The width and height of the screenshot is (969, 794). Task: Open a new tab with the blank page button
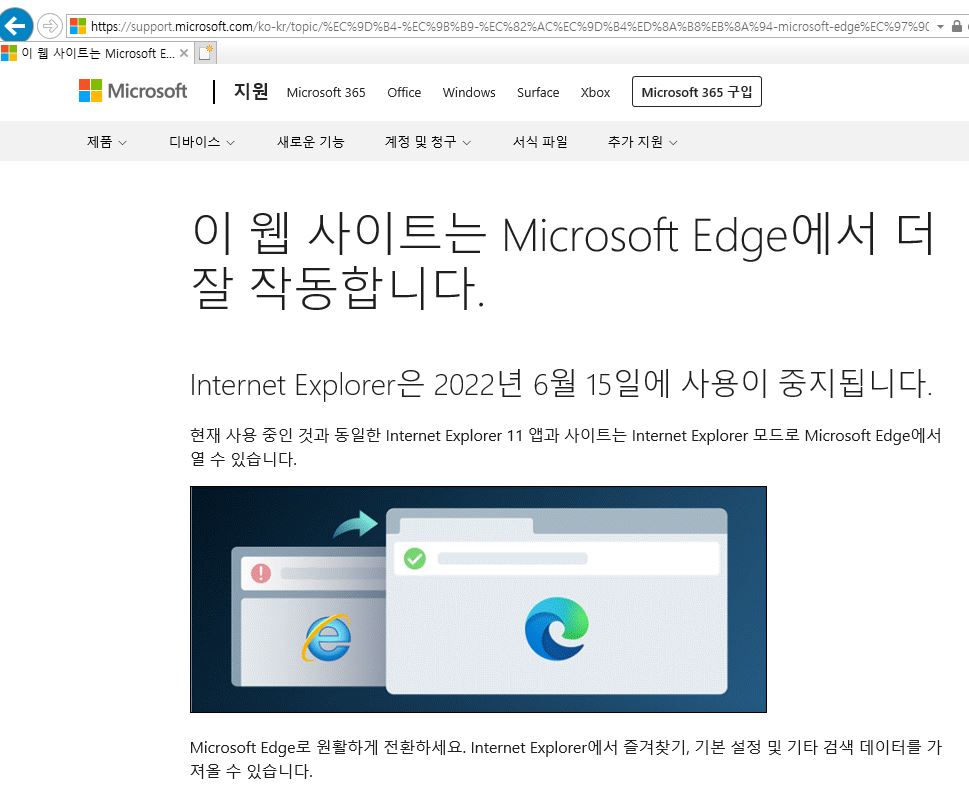click(205, 53)
